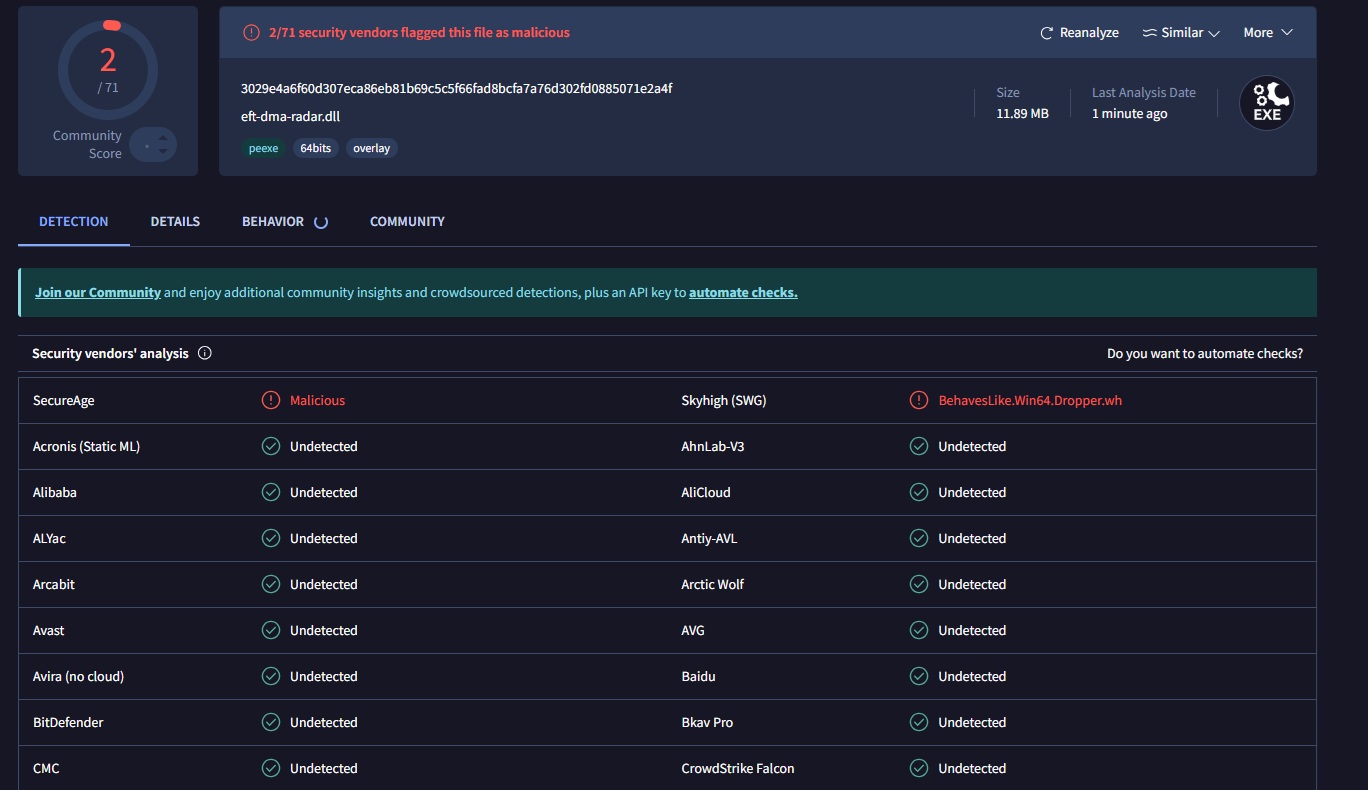
Task: Click the checkmark icon for AVG
Action: click(919, 630)
